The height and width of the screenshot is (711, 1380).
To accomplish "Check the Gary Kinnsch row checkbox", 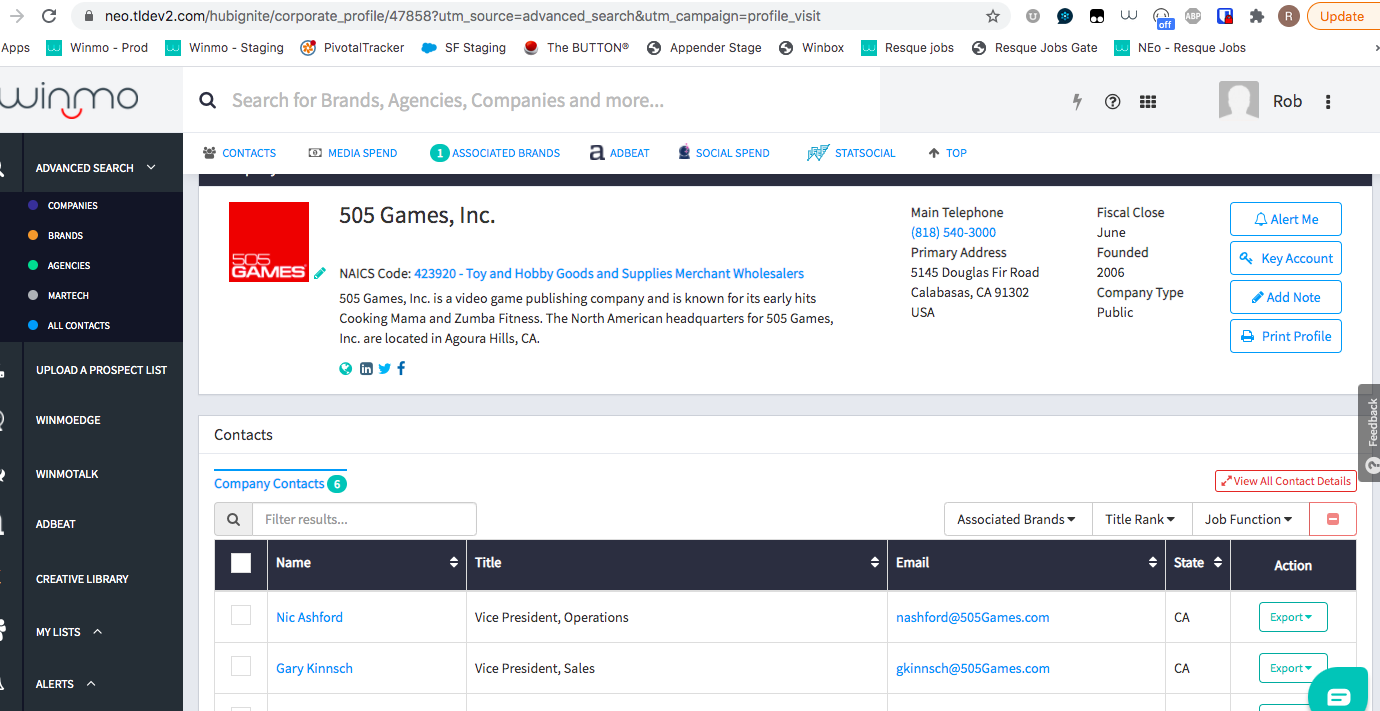I will [241, 666].
